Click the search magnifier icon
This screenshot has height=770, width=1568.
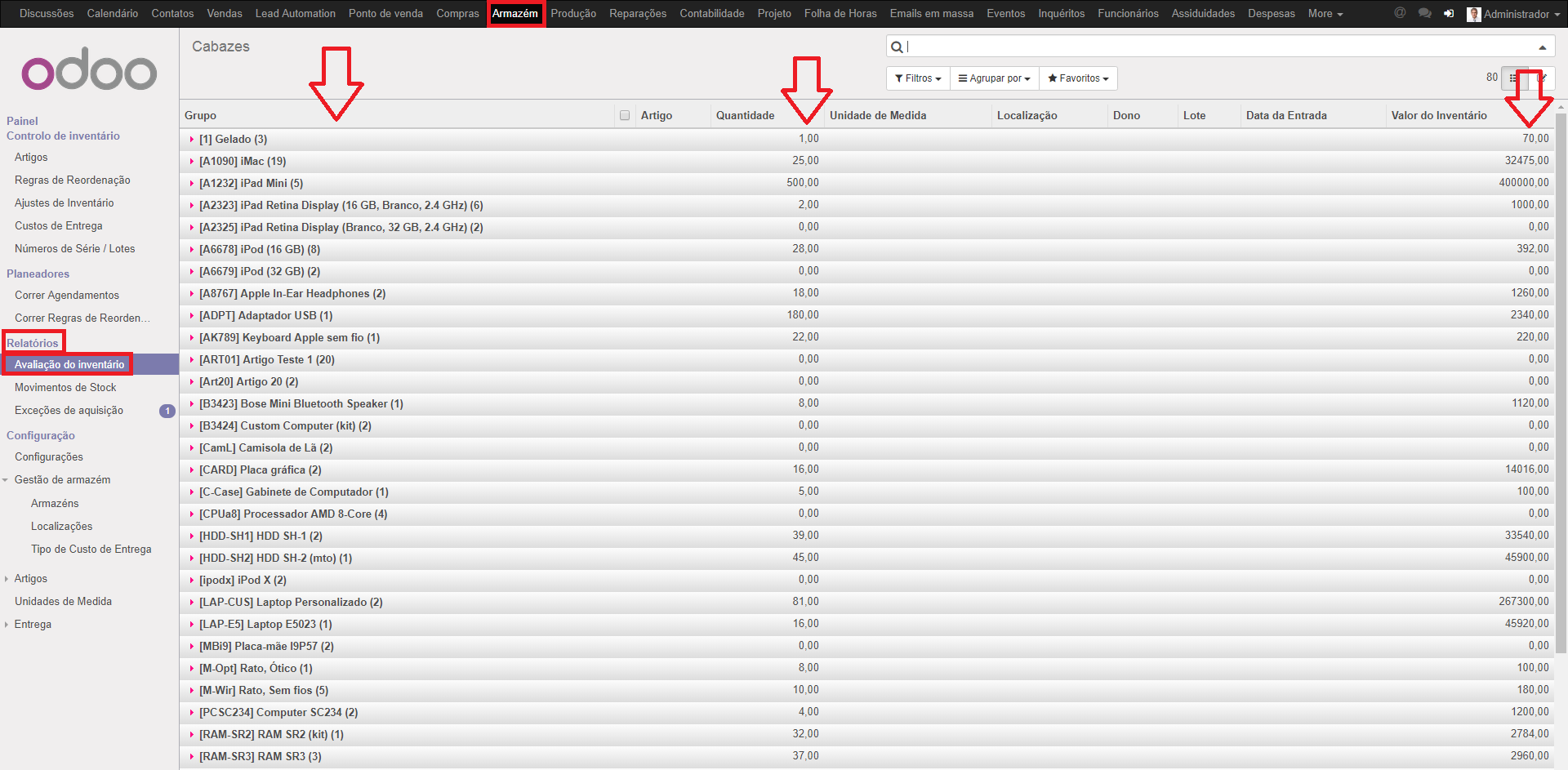[x=897, y=47]
